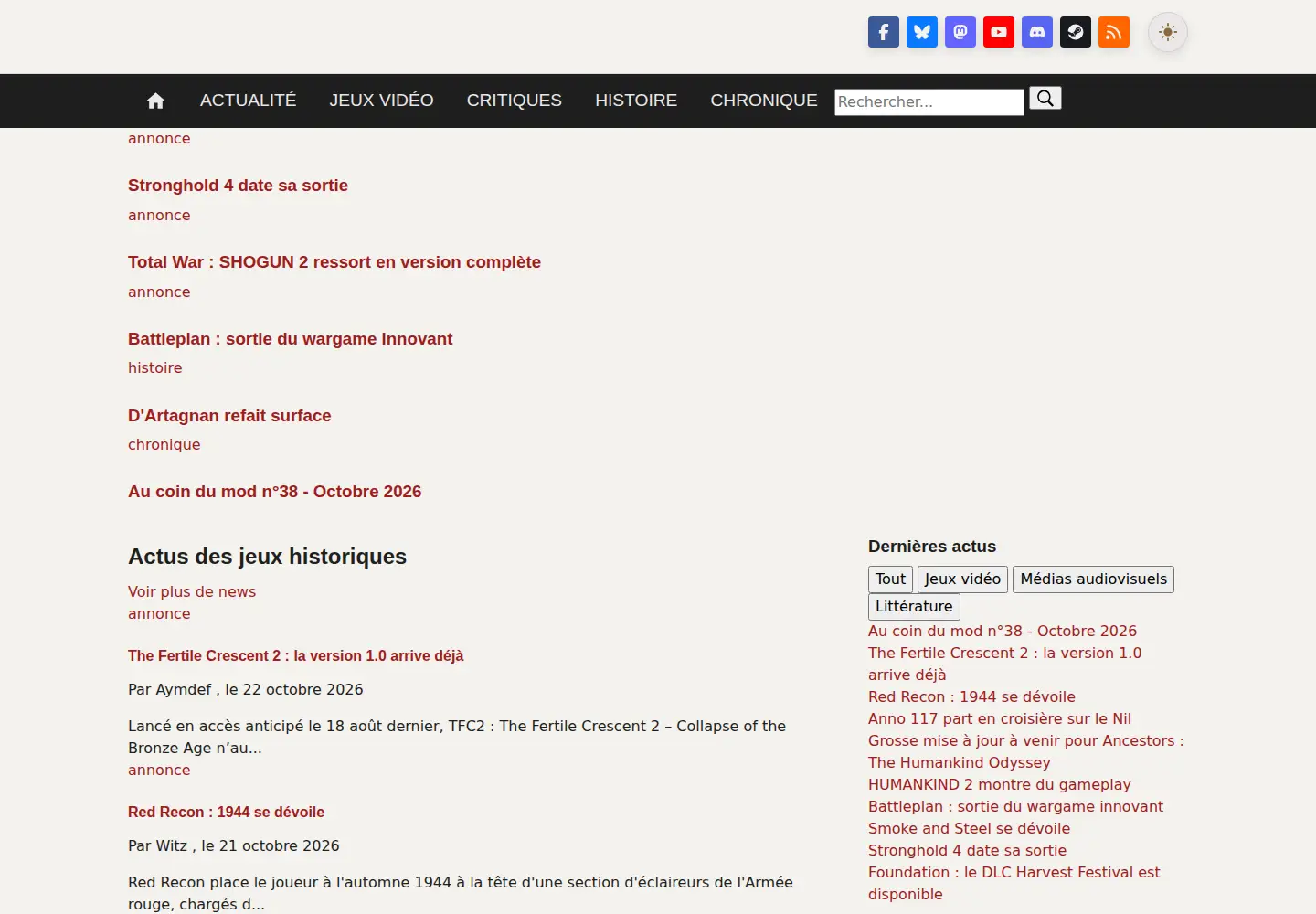Open Red Recon : 1944 se dévoile heading
The width and height of the screenshot is (1316, 914).
pyautogui.click(x=226, y=813)
